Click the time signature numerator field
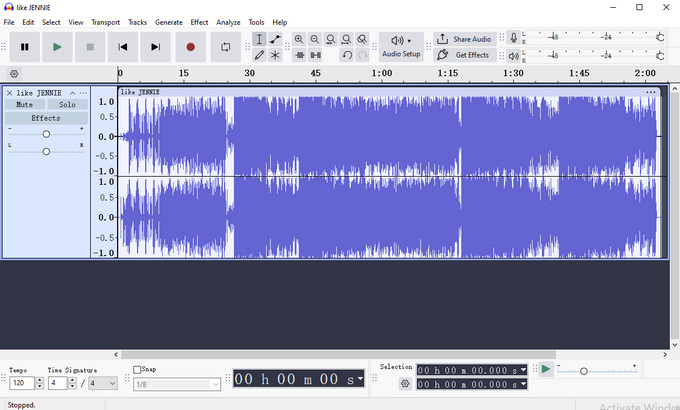This screenshot has width=680, height=410. (58, 383)
